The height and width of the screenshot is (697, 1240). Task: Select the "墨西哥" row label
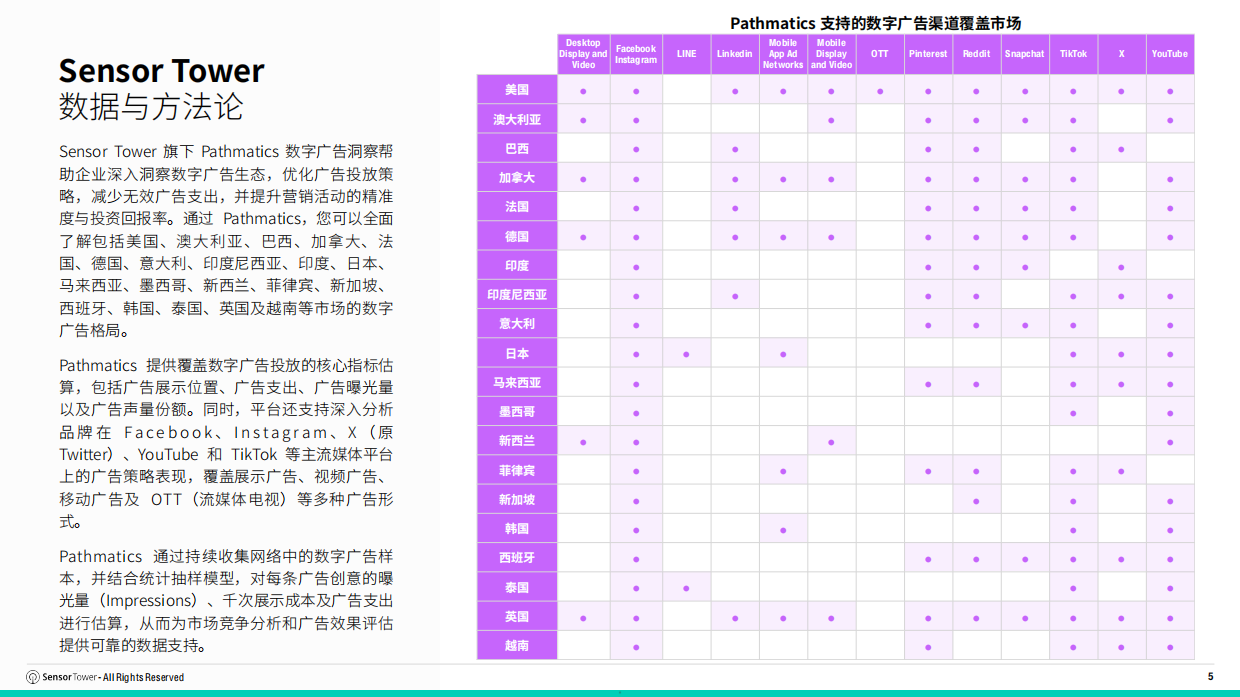pyautogui.click(x=517, y=412)
